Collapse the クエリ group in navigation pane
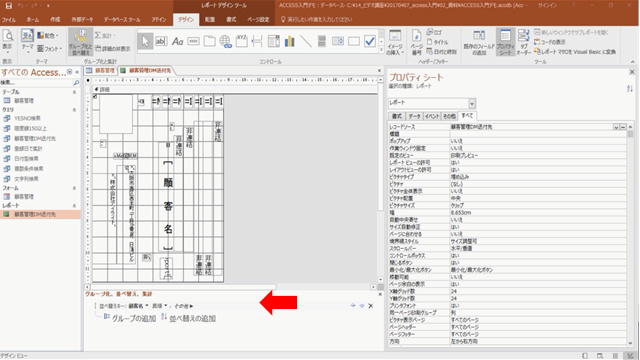Screen dimensions: 640x360 pos(74,110)
